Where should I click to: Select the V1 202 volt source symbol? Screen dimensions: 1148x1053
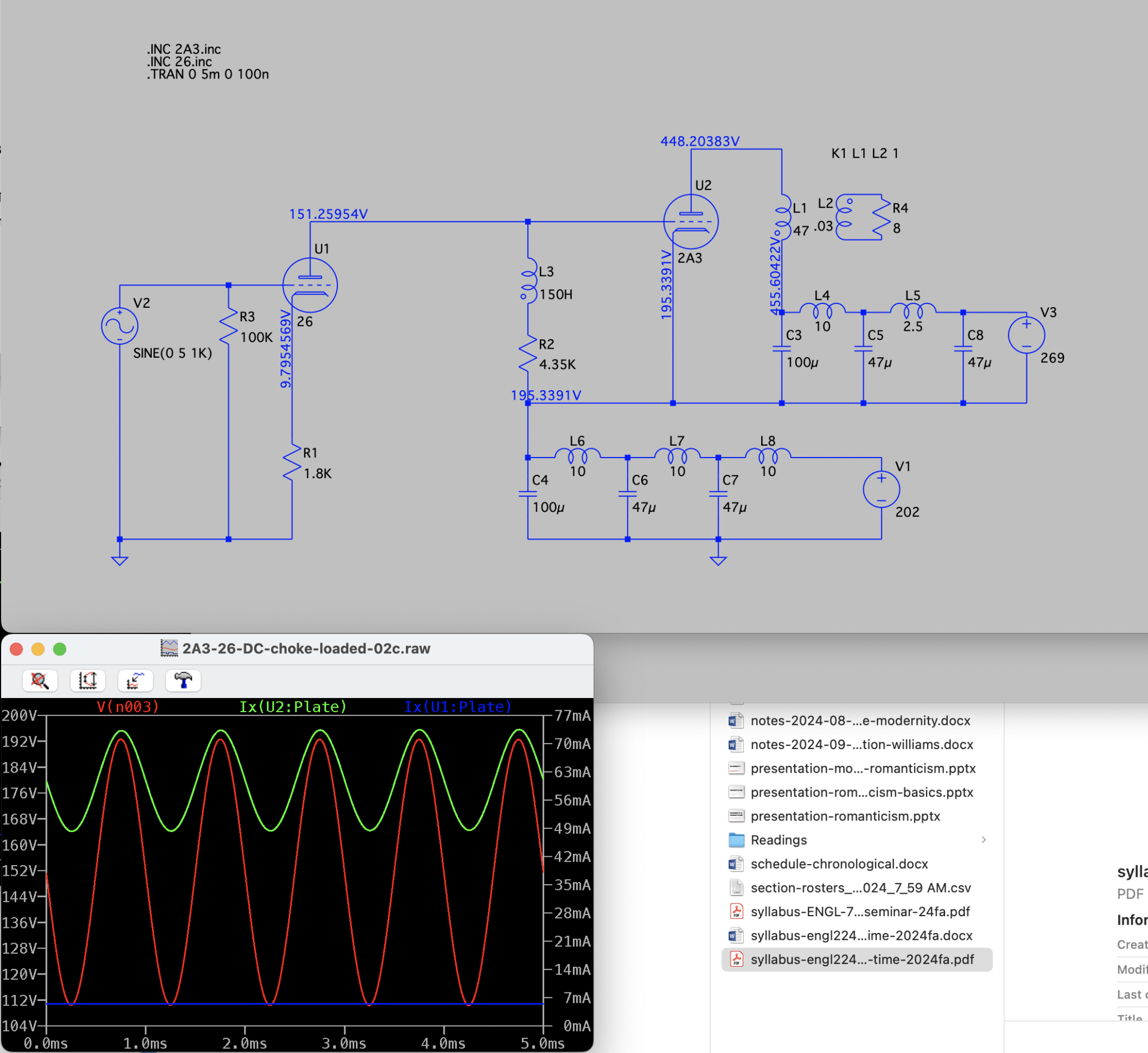[881, 489]
